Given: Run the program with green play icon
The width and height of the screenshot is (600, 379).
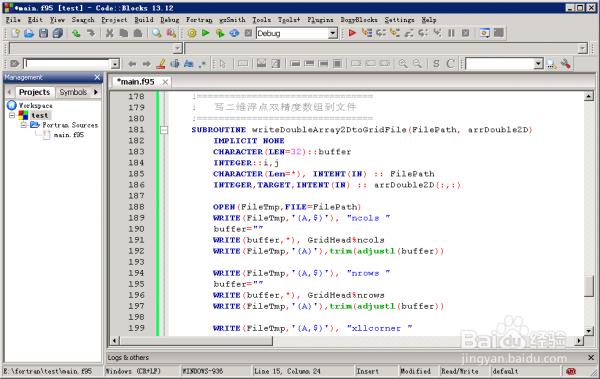Looking at the screenshot, I should 206,33.
